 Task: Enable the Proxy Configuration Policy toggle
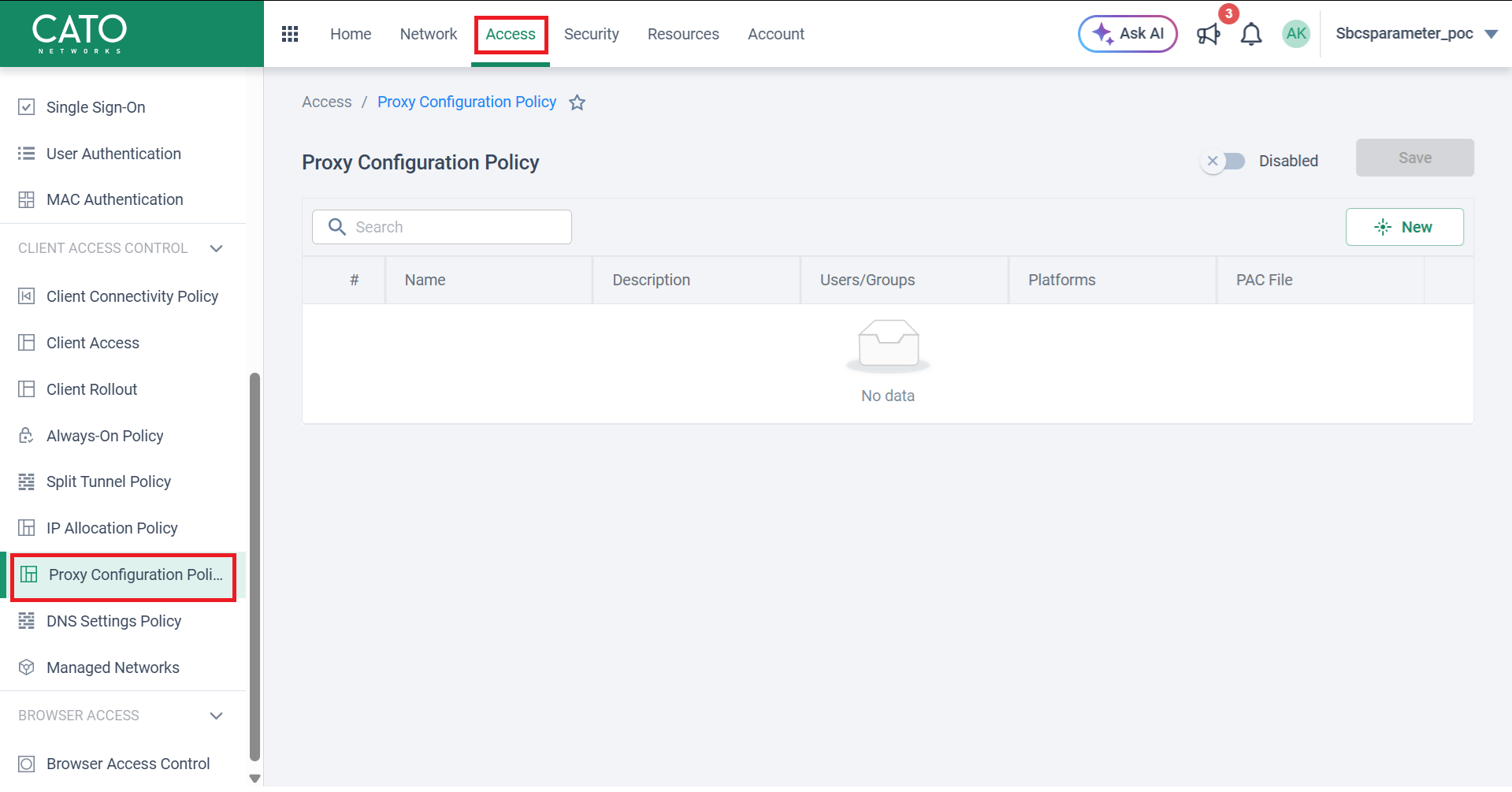pos(1223,161)
